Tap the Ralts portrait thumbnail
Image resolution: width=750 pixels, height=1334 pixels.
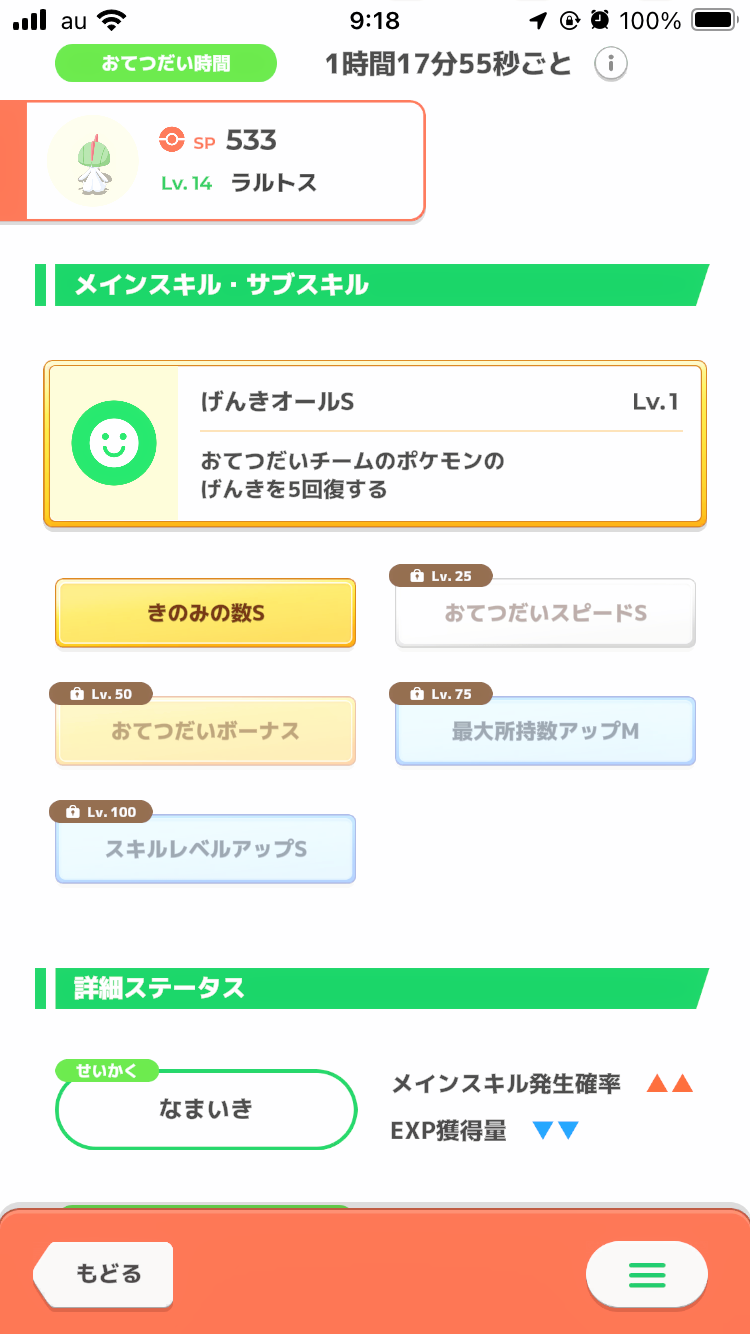coord(93,160)
